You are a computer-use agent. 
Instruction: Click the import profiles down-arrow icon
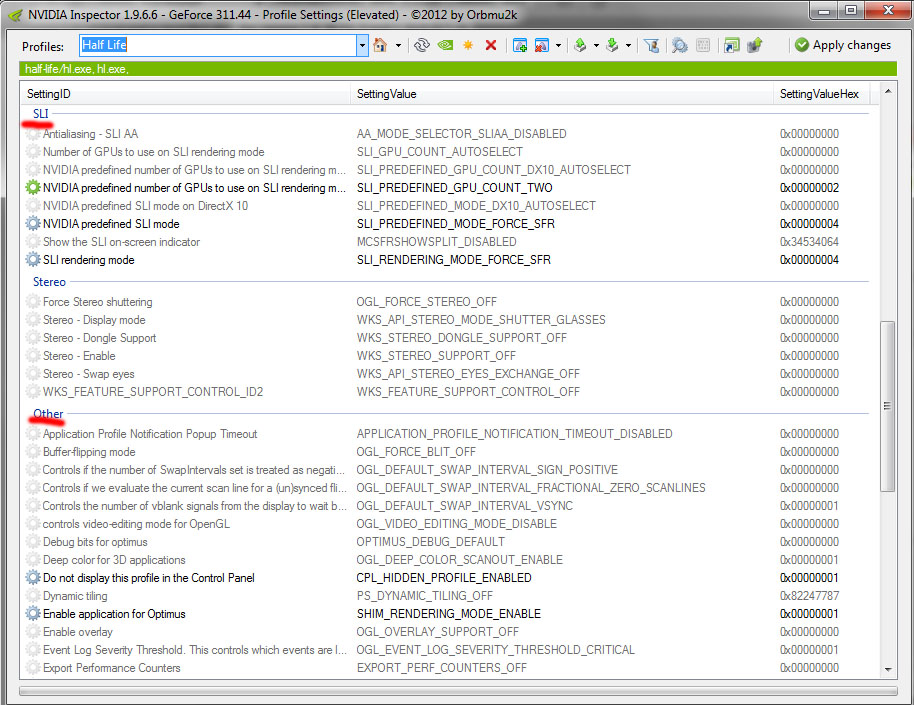(x=612, y=45)
